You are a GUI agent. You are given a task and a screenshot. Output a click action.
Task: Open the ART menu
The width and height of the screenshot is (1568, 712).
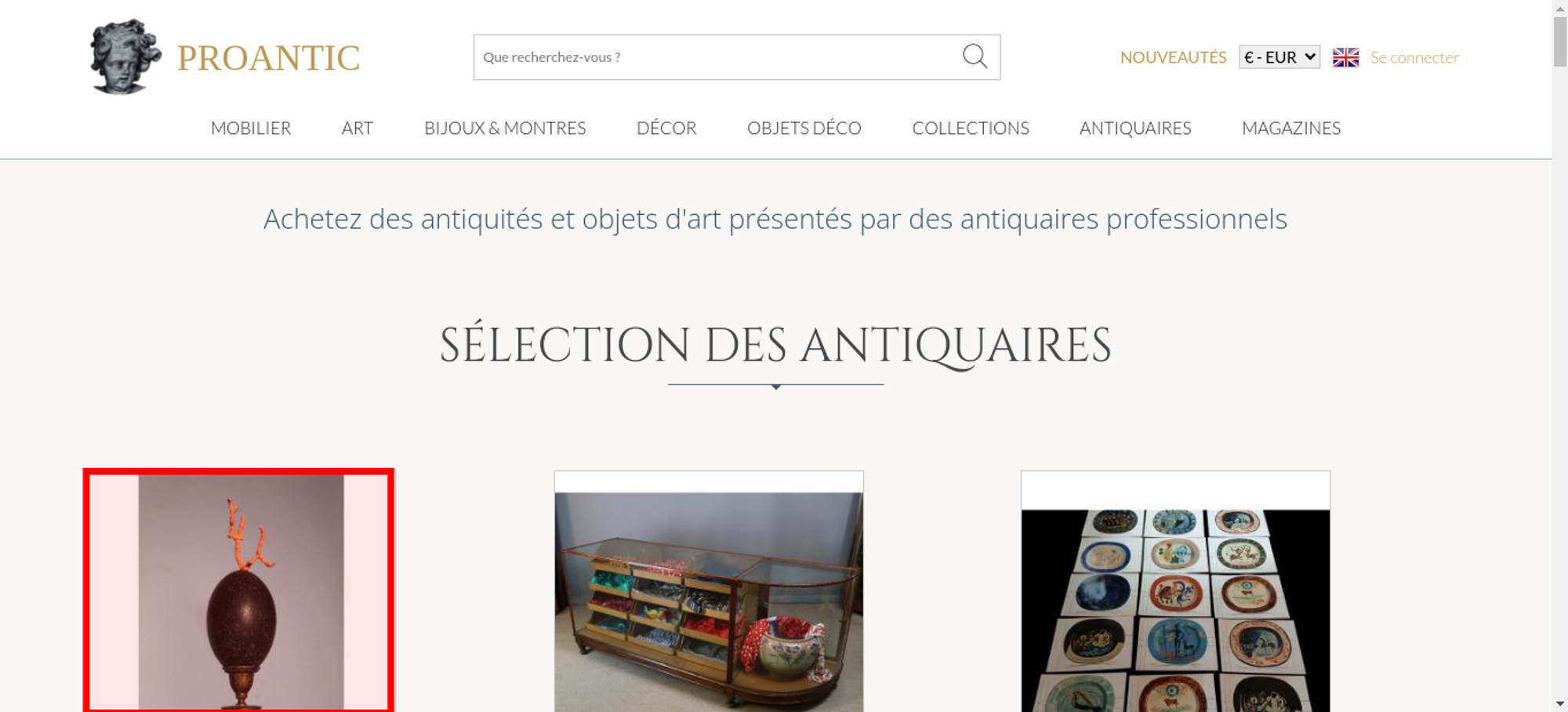(x=358, y=128)
